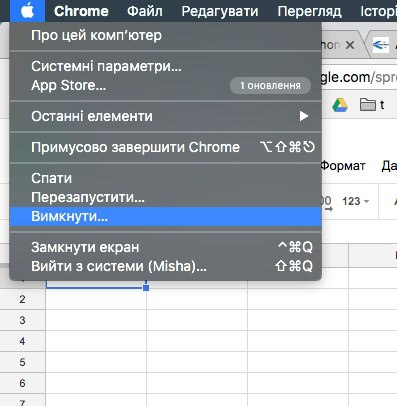Open the Файл menu
The height and width of the screenshot is (406, 397).
(145, 11)
